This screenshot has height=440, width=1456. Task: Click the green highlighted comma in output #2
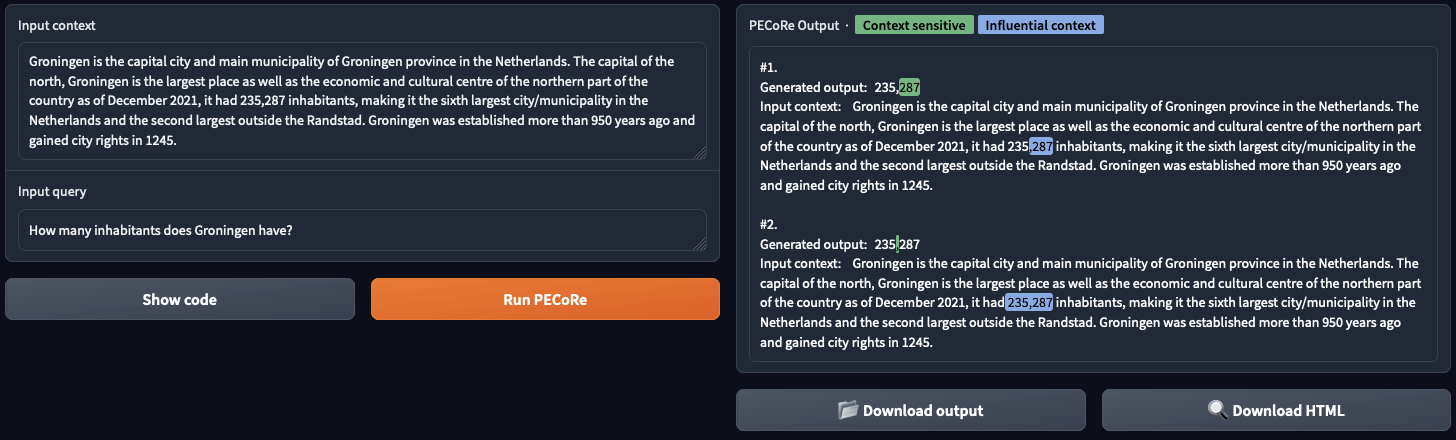[x=898, y=244]
